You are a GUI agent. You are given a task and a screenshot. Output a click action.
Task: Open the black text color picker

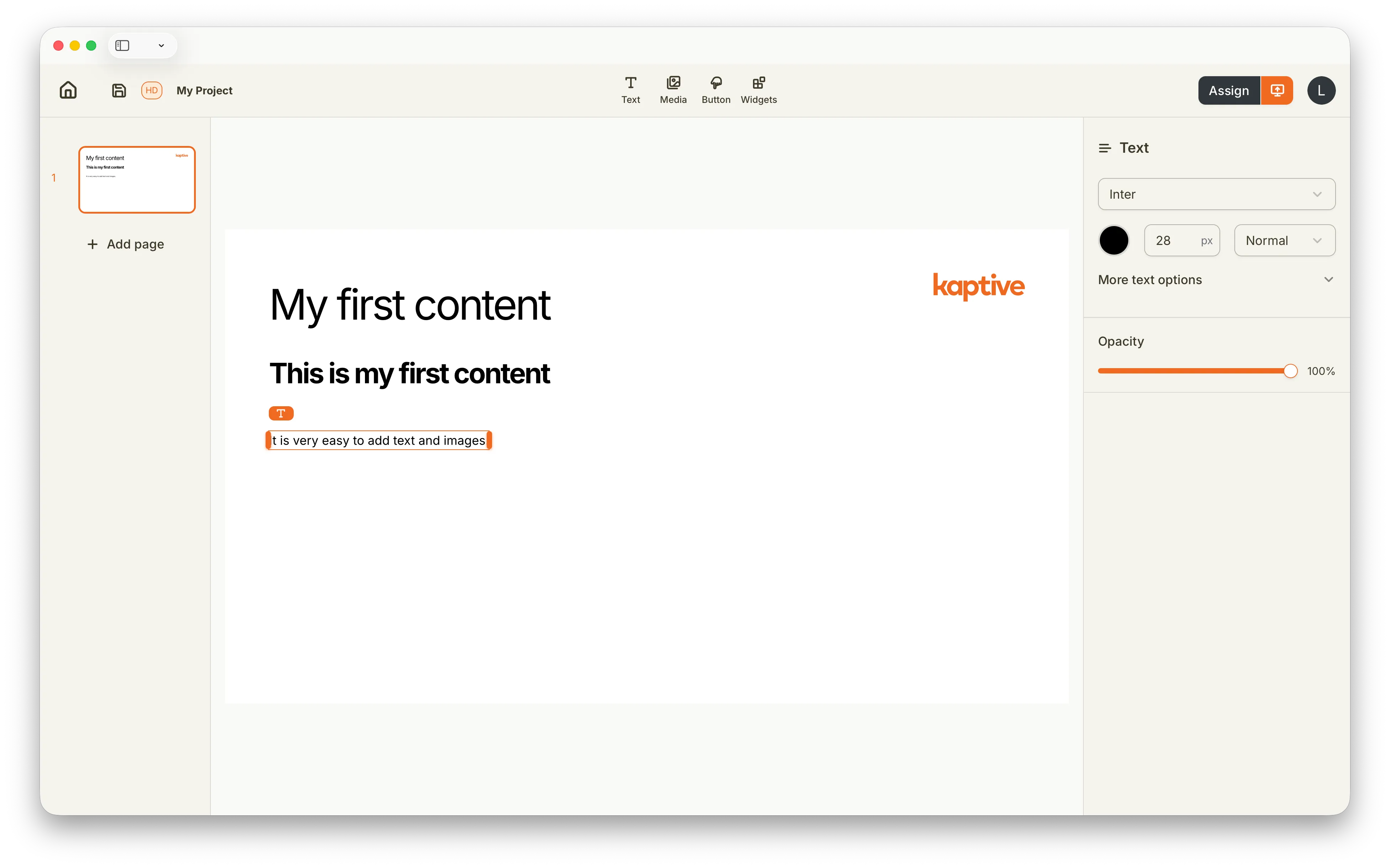coord(1113,240)
